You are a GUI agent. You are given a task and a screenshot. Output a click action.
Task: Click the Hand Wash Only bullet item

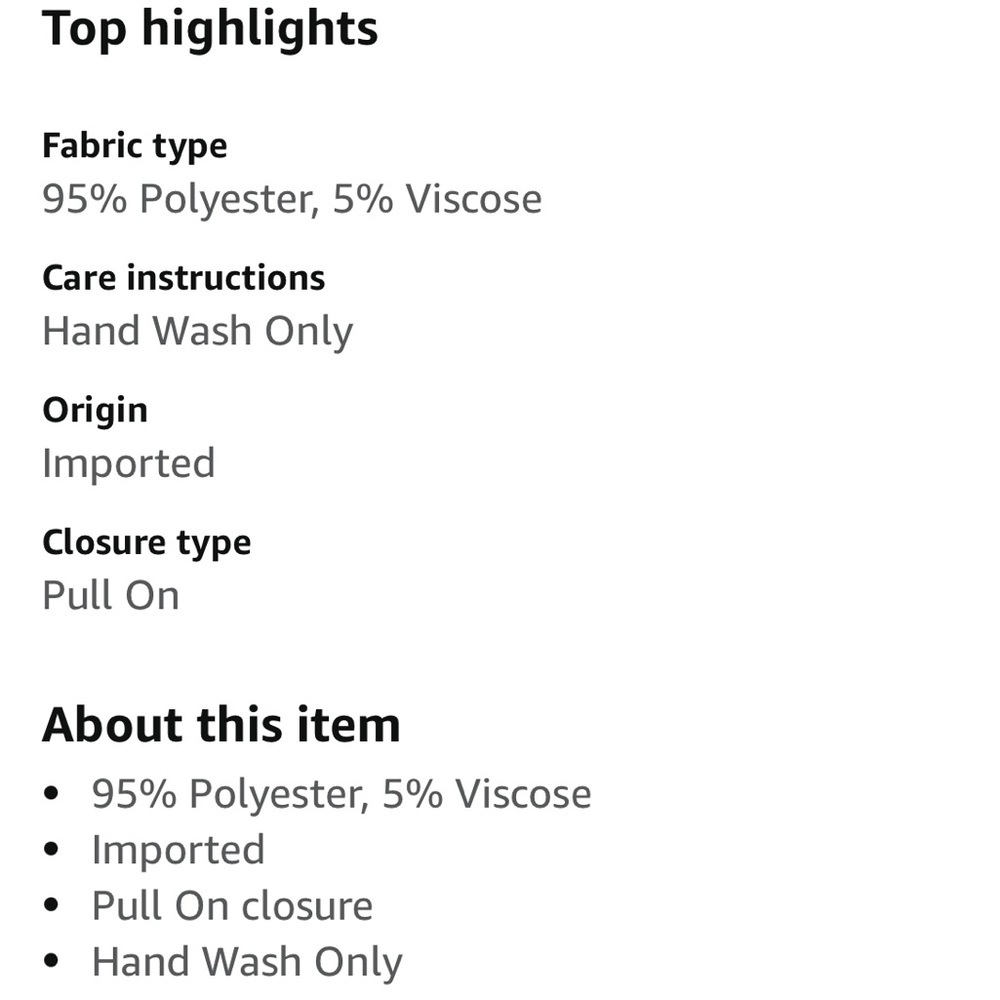pos(247,962)
